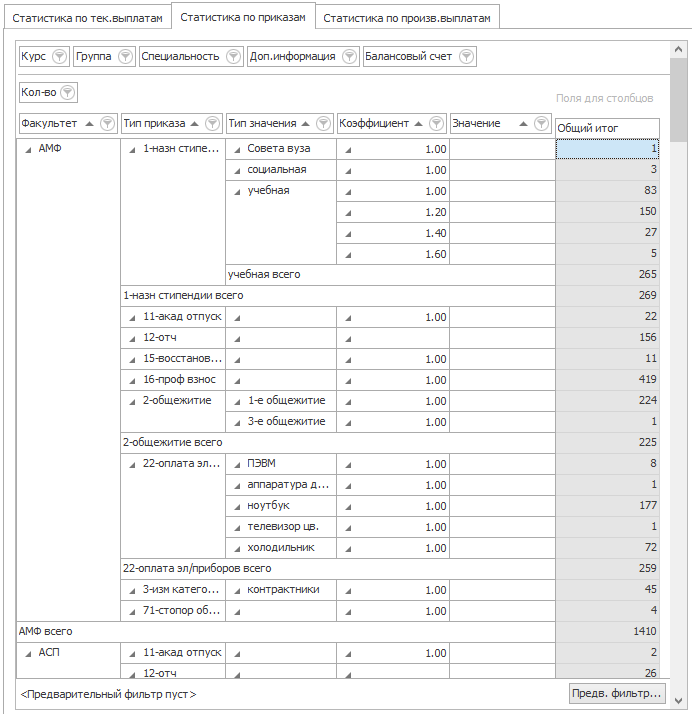Click the Группа field button
Image resolution: width=692 pixels, height=714 pixels.
pyautogui.click(x=104, y=56)
